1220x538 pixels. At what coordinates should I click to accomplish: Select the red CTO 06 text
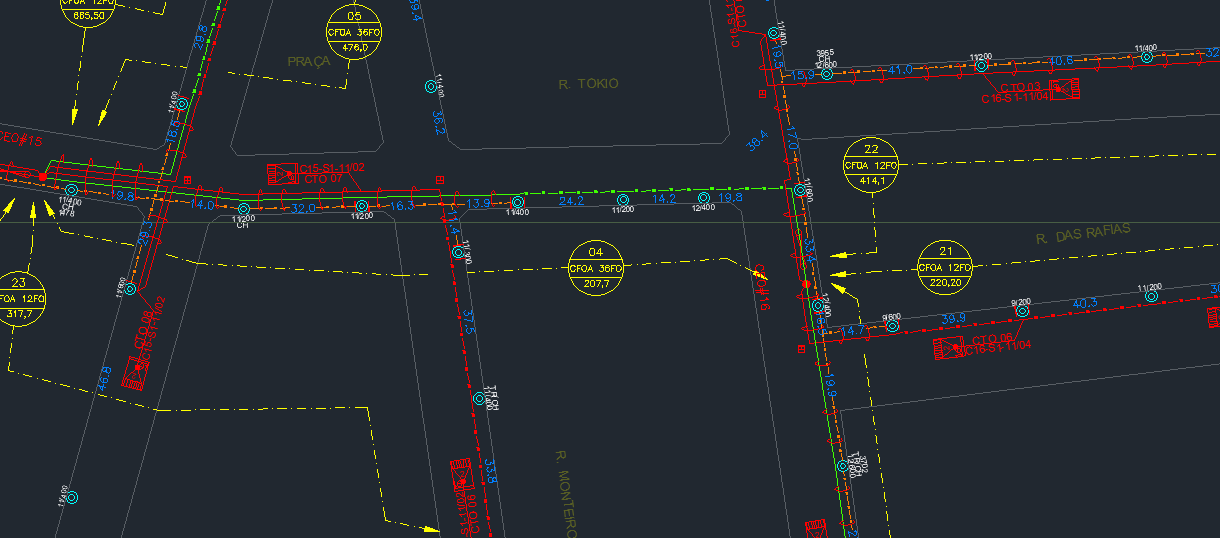pos(992,340)
